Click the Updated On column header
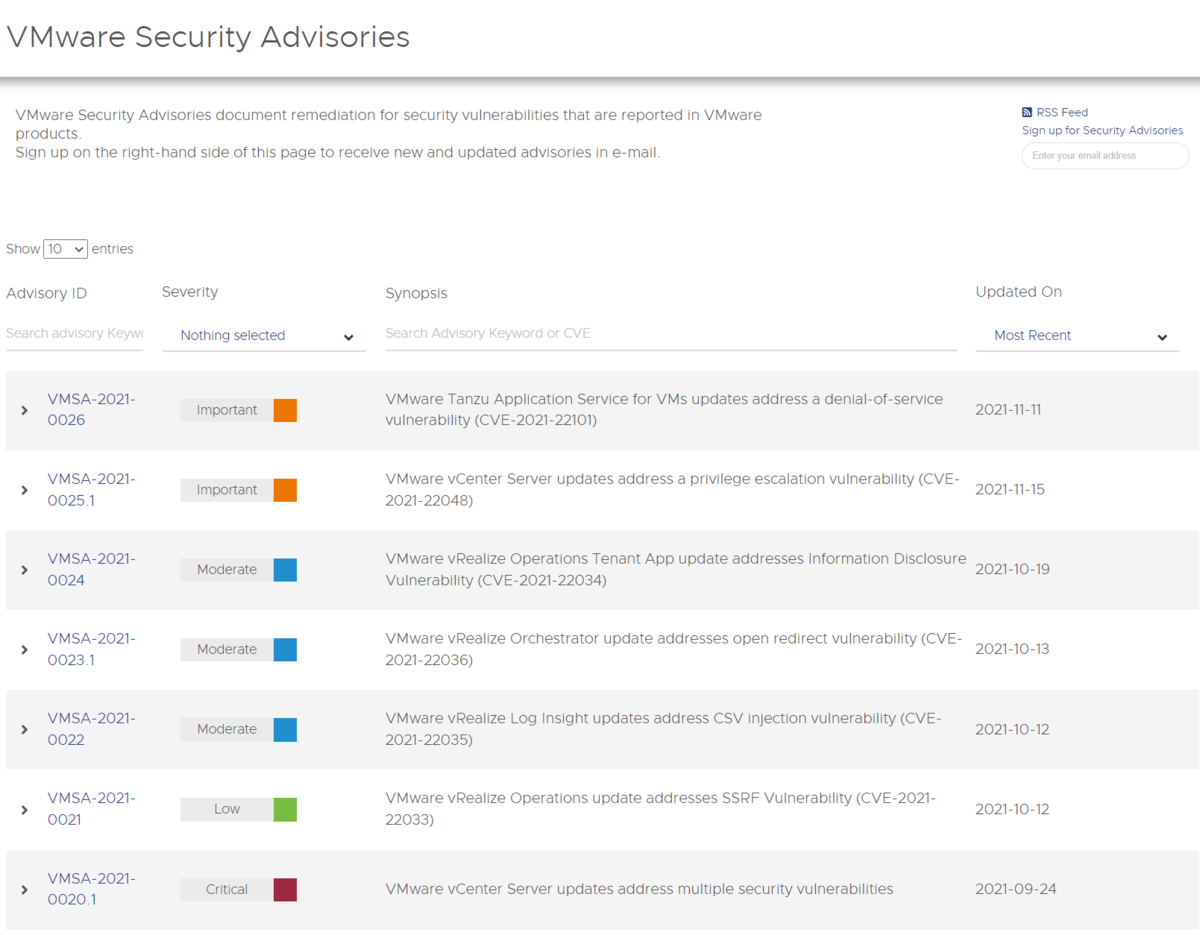Viewport: 1200px width, 935px height. point(1019,292)
